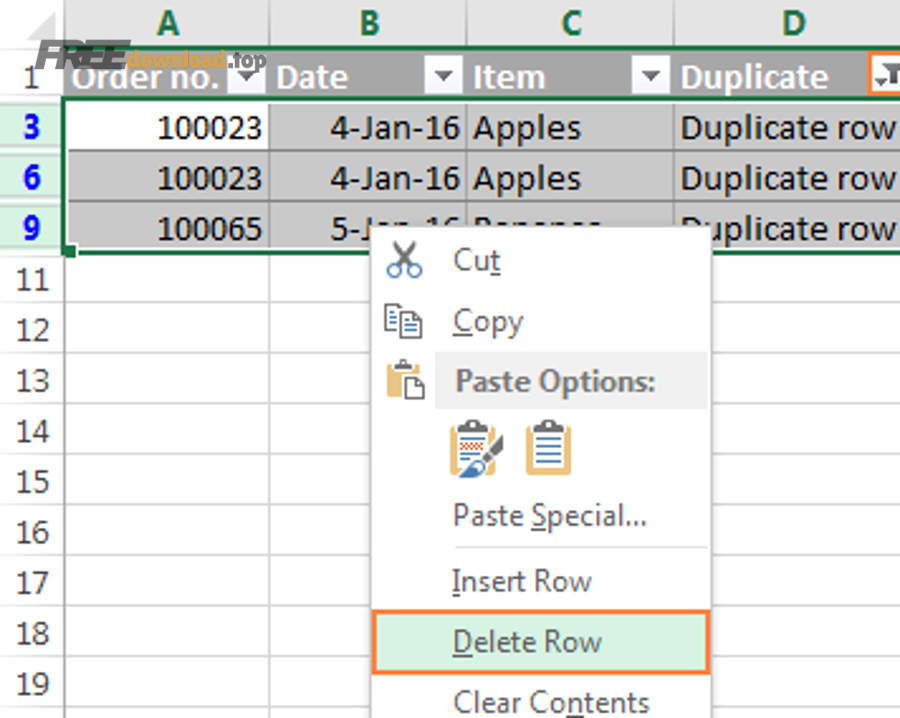Select row 3 header

pos(32,127)
